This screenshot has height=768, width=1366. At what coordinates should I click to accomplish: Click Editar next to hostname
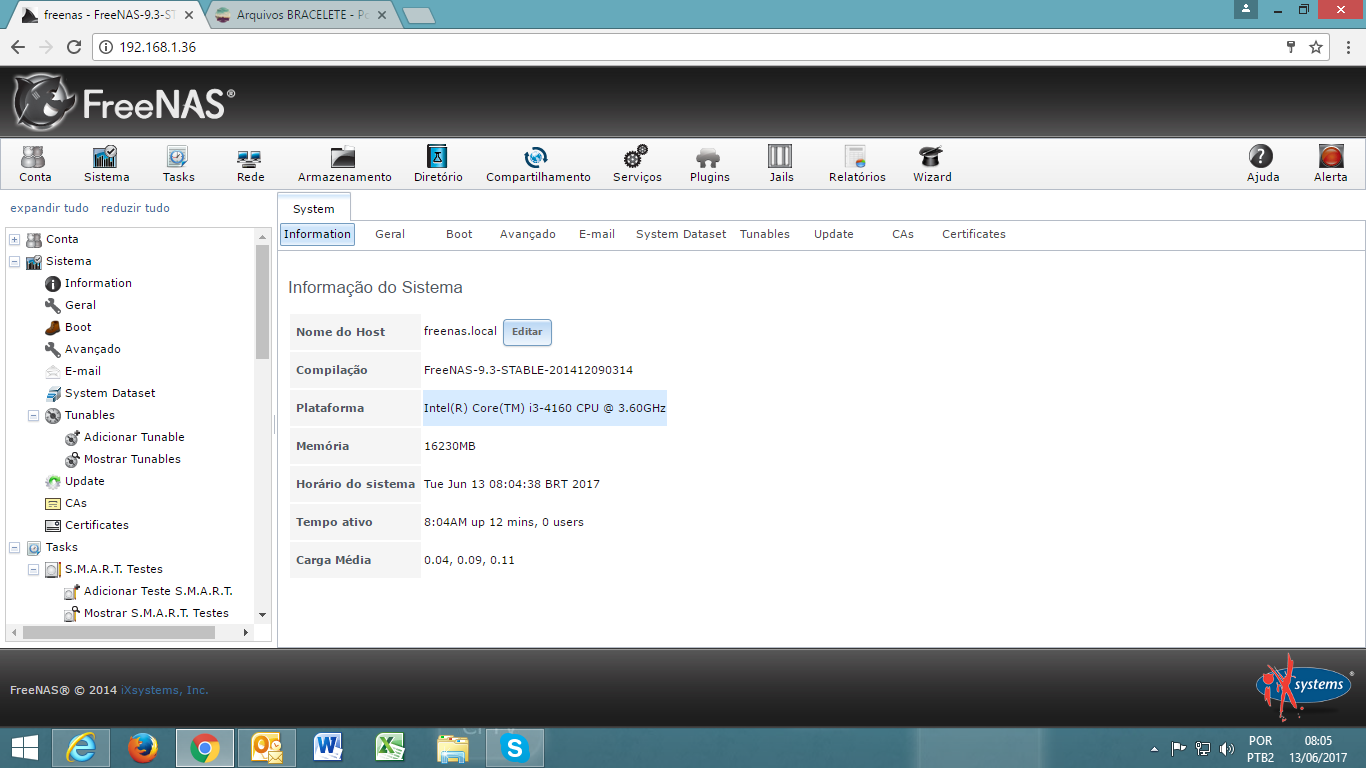pos(527,332)
